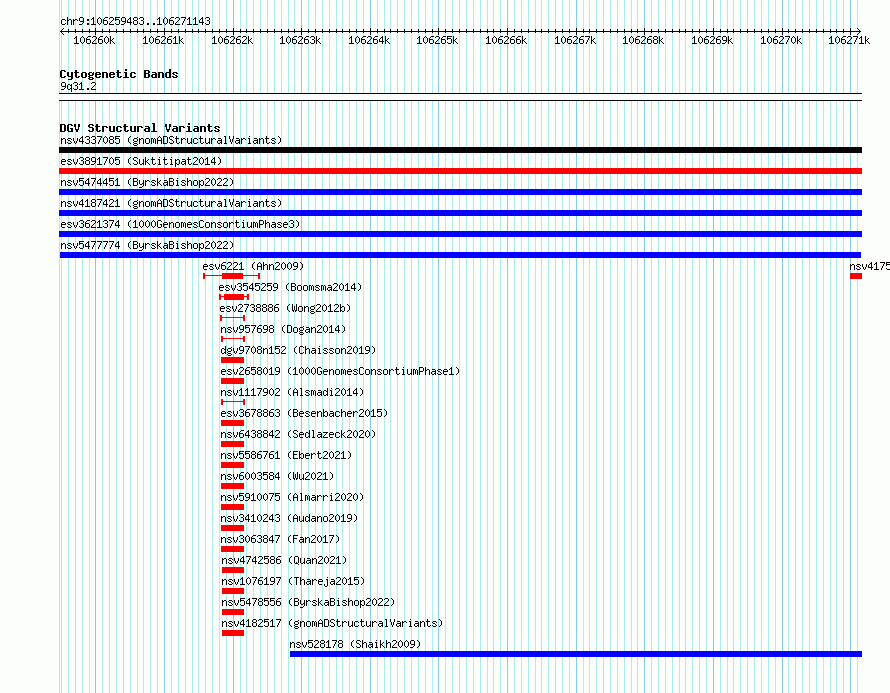The image size is (890, 693).
Task: Open the nsv4742586 (Quan2021) label
Action: (x=284, y=560)
